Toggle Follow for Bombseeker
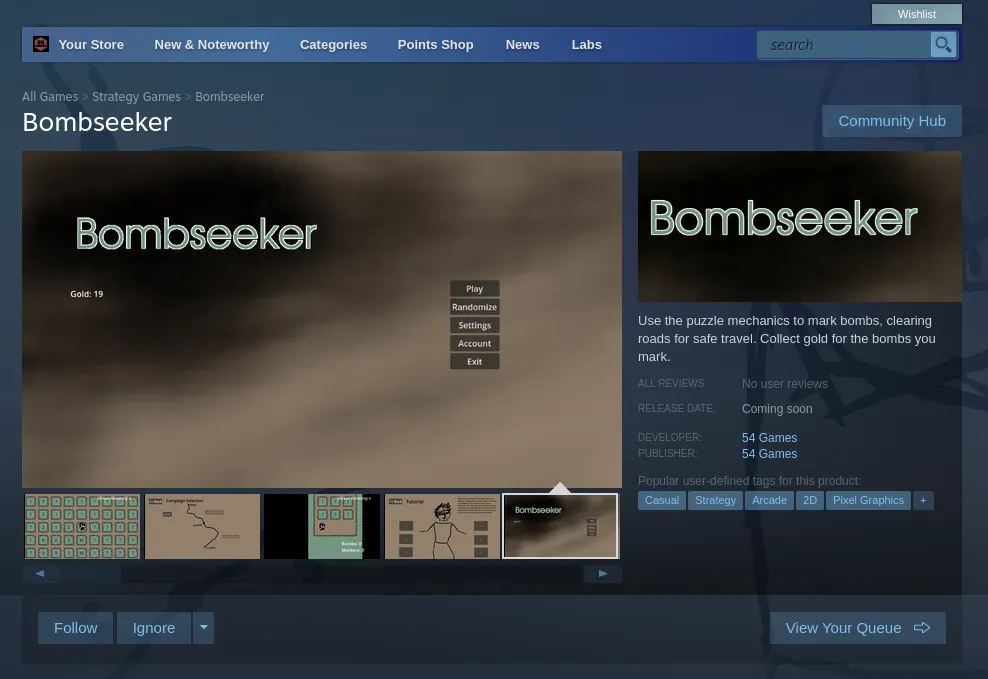The height and width of the screenshot is (679, 988). (76, 628)
